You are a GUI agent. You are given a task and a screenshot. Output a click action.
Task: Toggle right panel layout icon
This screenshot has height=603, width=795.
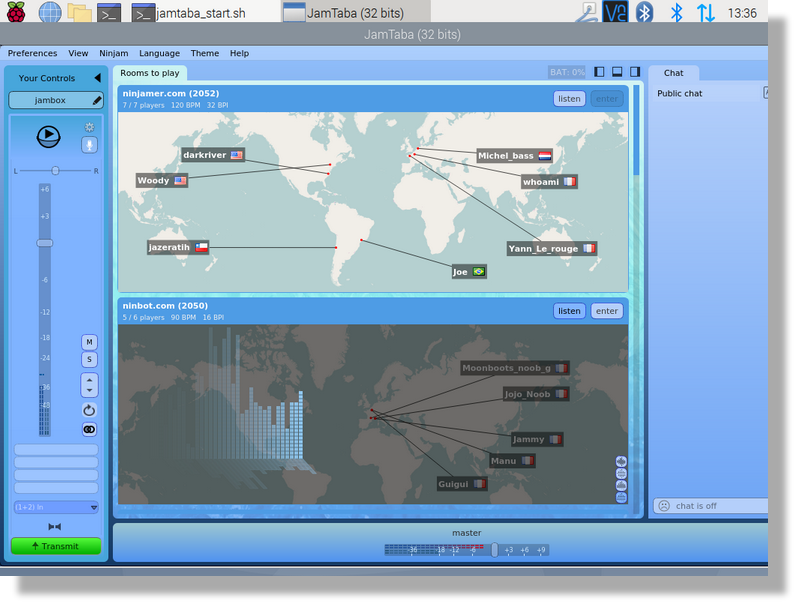pyautogui.click(x=635, y=72)
